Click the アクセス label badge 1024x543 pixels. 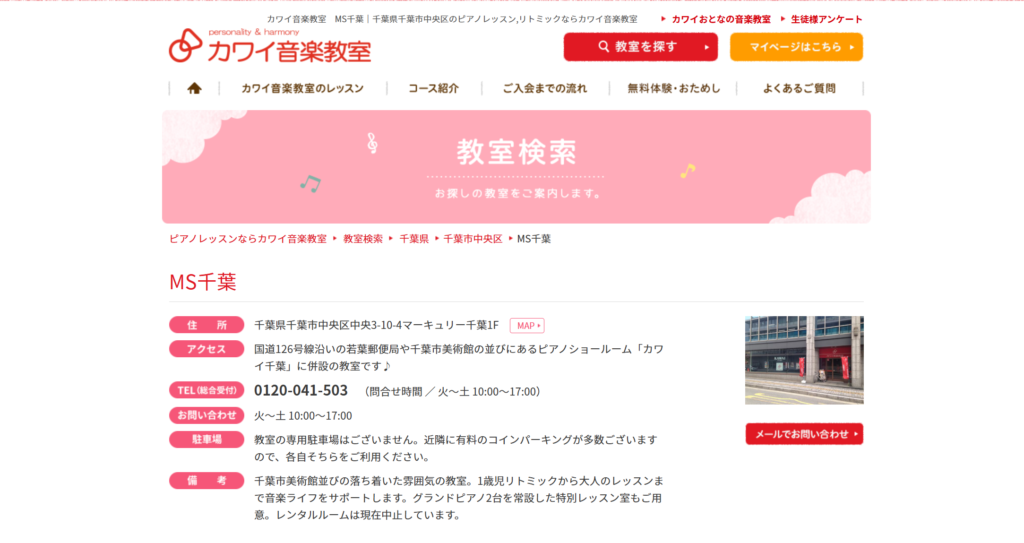206,349
